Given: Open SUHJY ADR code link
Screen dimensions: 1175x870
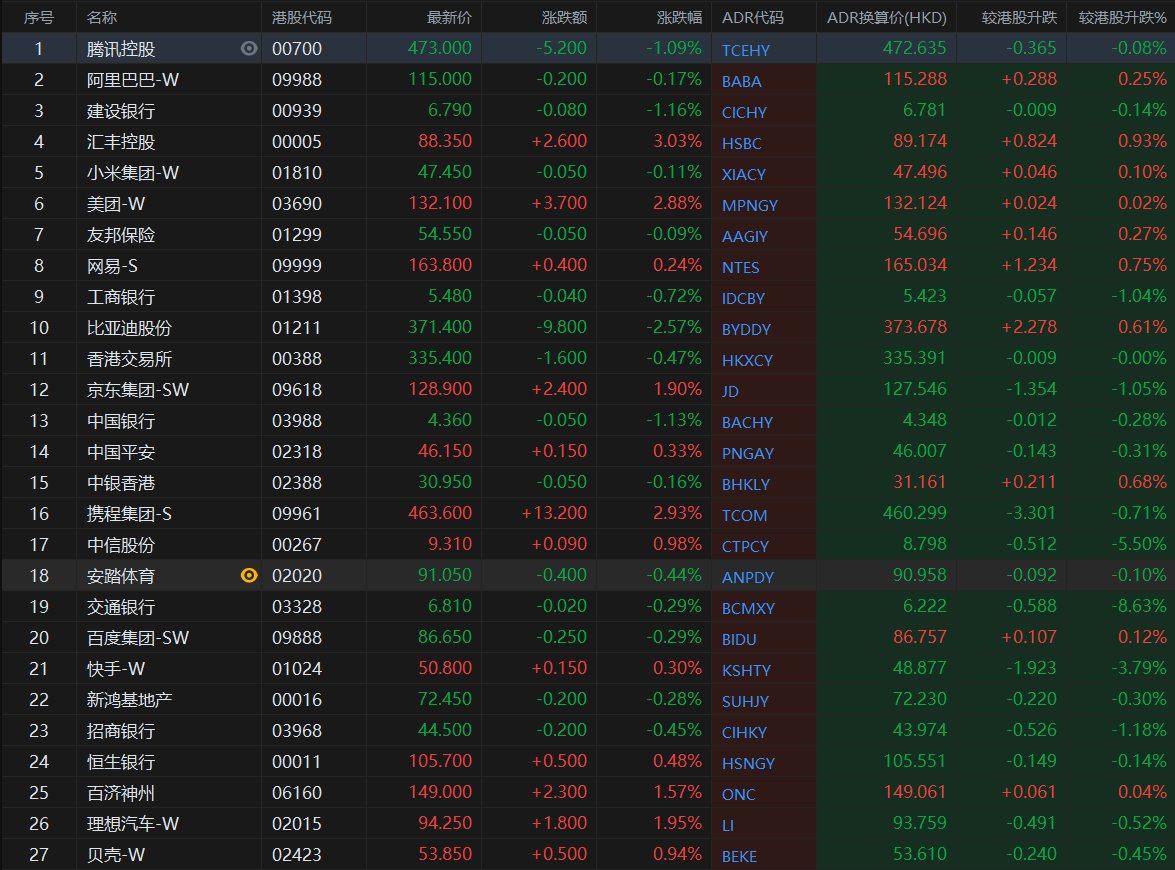Looking at the screenshot, I should tap(745, 701).
